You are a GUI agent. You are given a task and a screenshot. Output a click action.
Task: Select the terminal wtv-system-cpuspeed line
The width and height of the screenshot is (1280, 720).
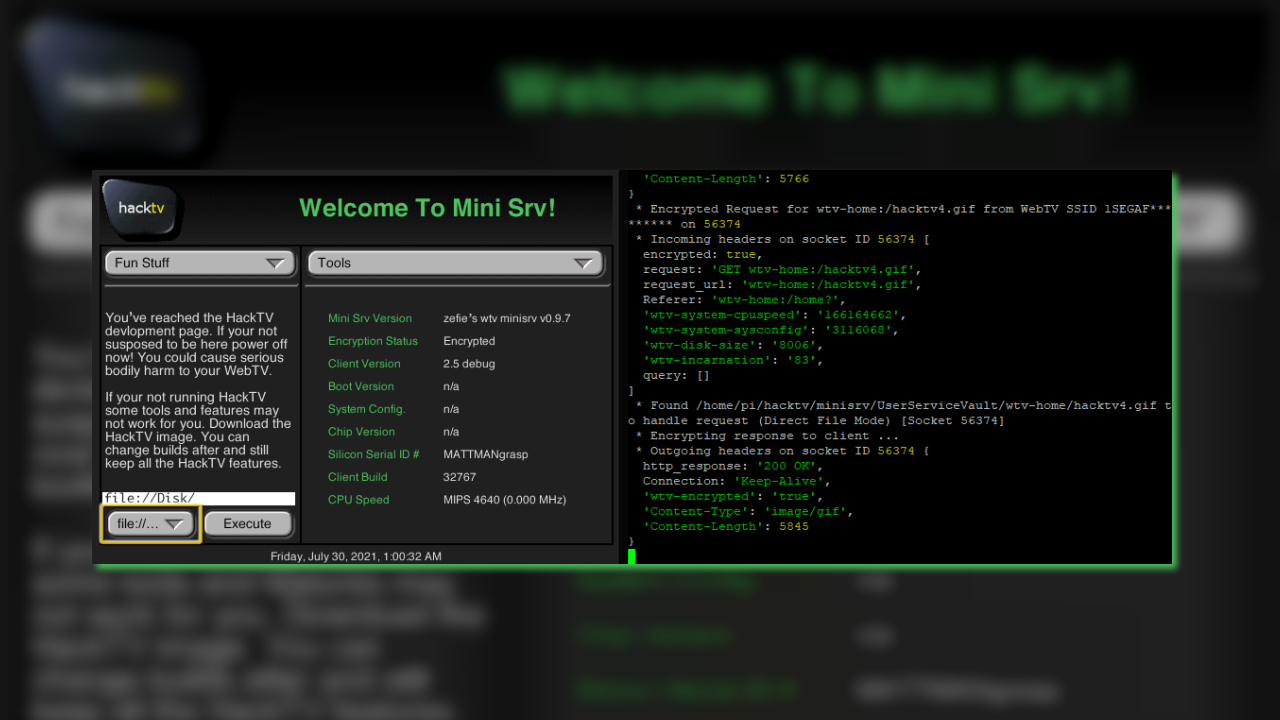click(774, 315)
